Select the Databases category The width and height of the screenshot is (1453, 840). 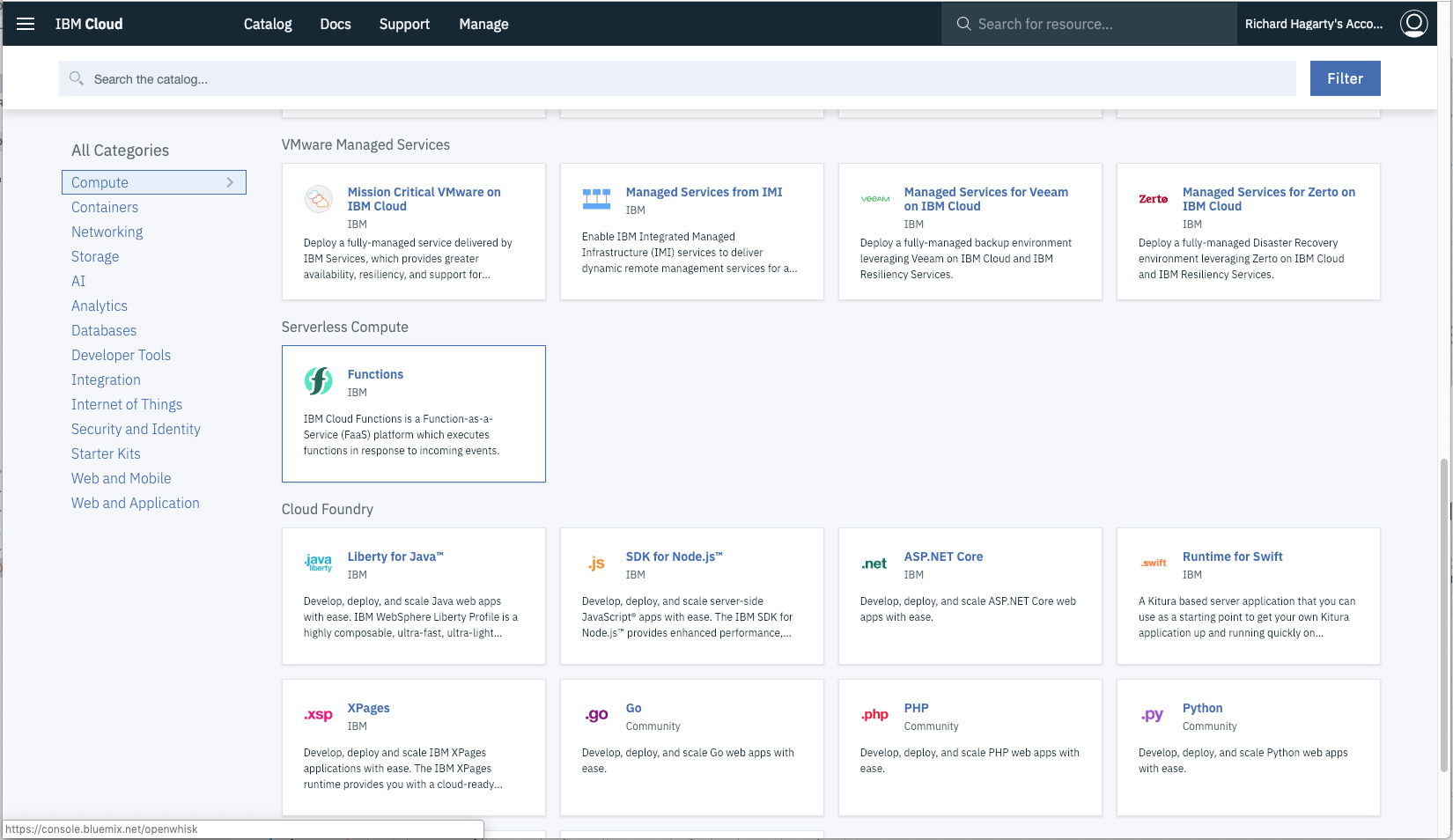click(x=104, y=330)
